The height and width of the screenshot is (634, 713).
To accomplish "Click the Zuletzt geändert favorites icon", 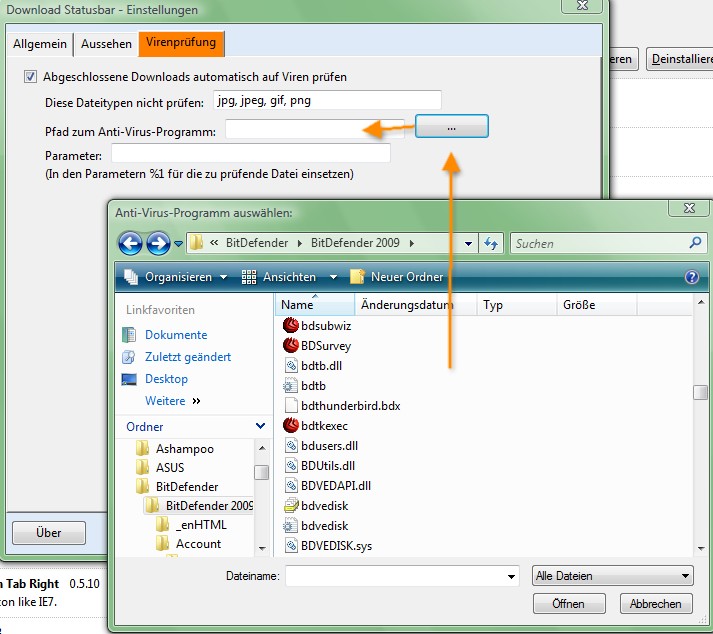I will (129, 357).
